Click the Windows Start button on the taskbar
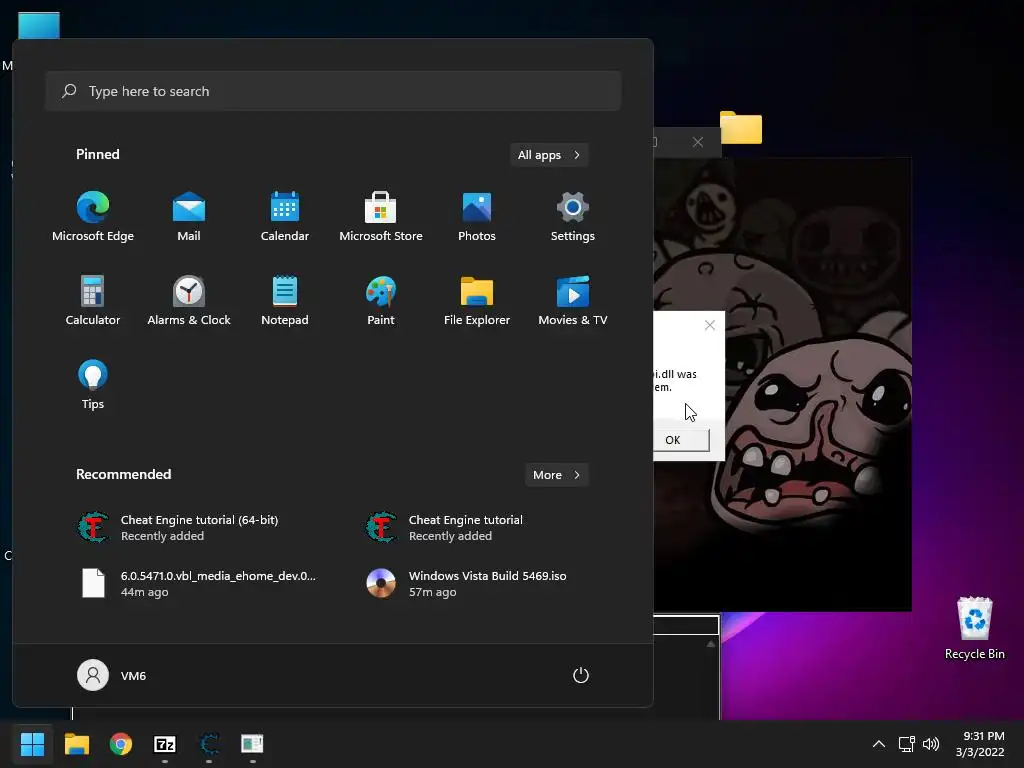This screenshot has height=768, width=1024. (32, 744)
